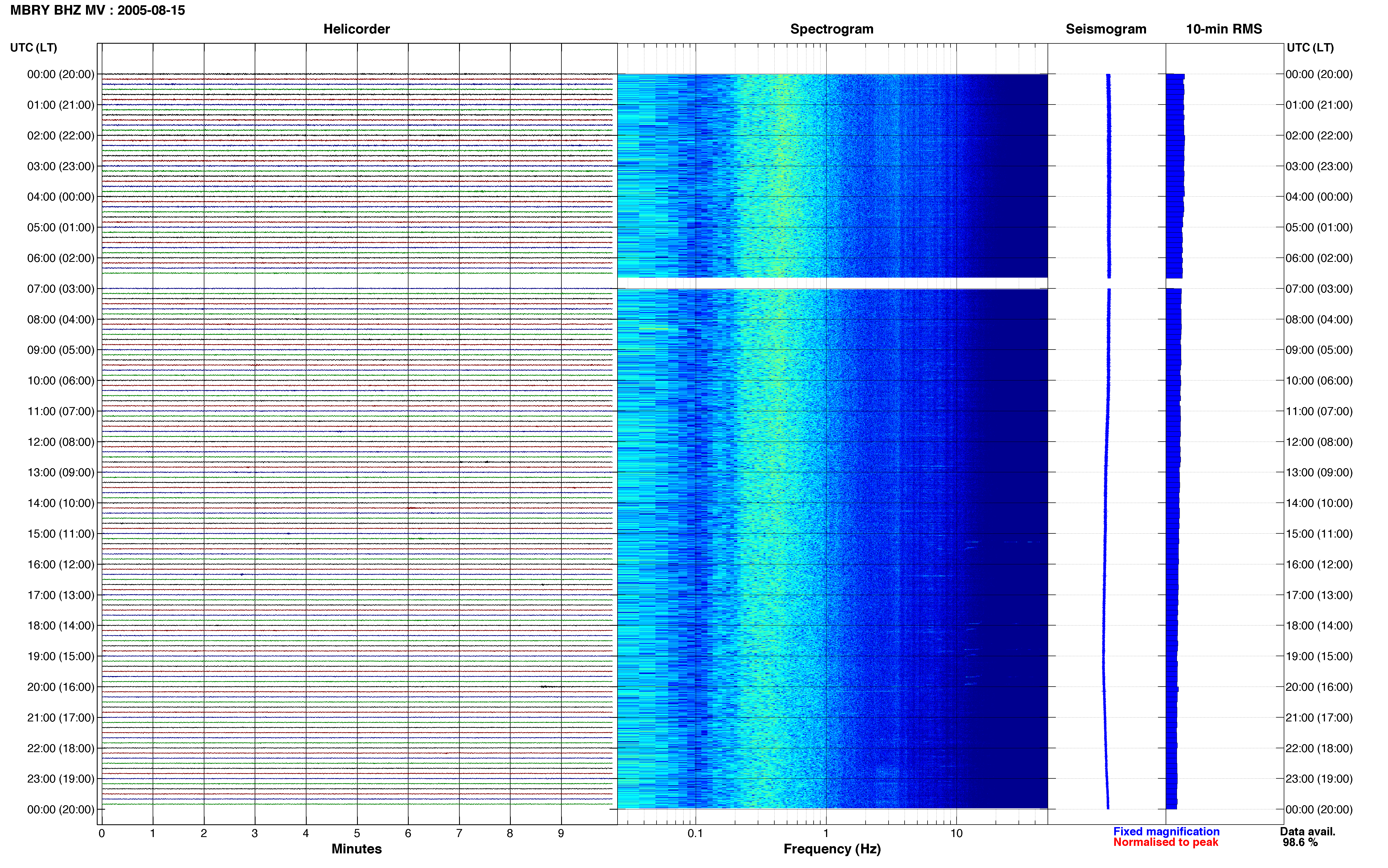Select the left-axis 22:00 (18:00) time label
Image resolution: width=1388 pixels, height=868 pixels.
pyautogui.click(x=61, y=749)
